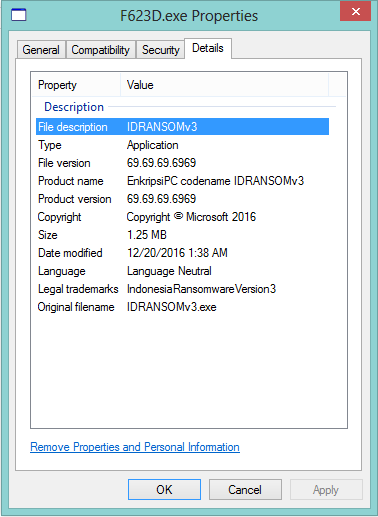
Task: Click the window icon in title bar
Action: coord(18,15)
